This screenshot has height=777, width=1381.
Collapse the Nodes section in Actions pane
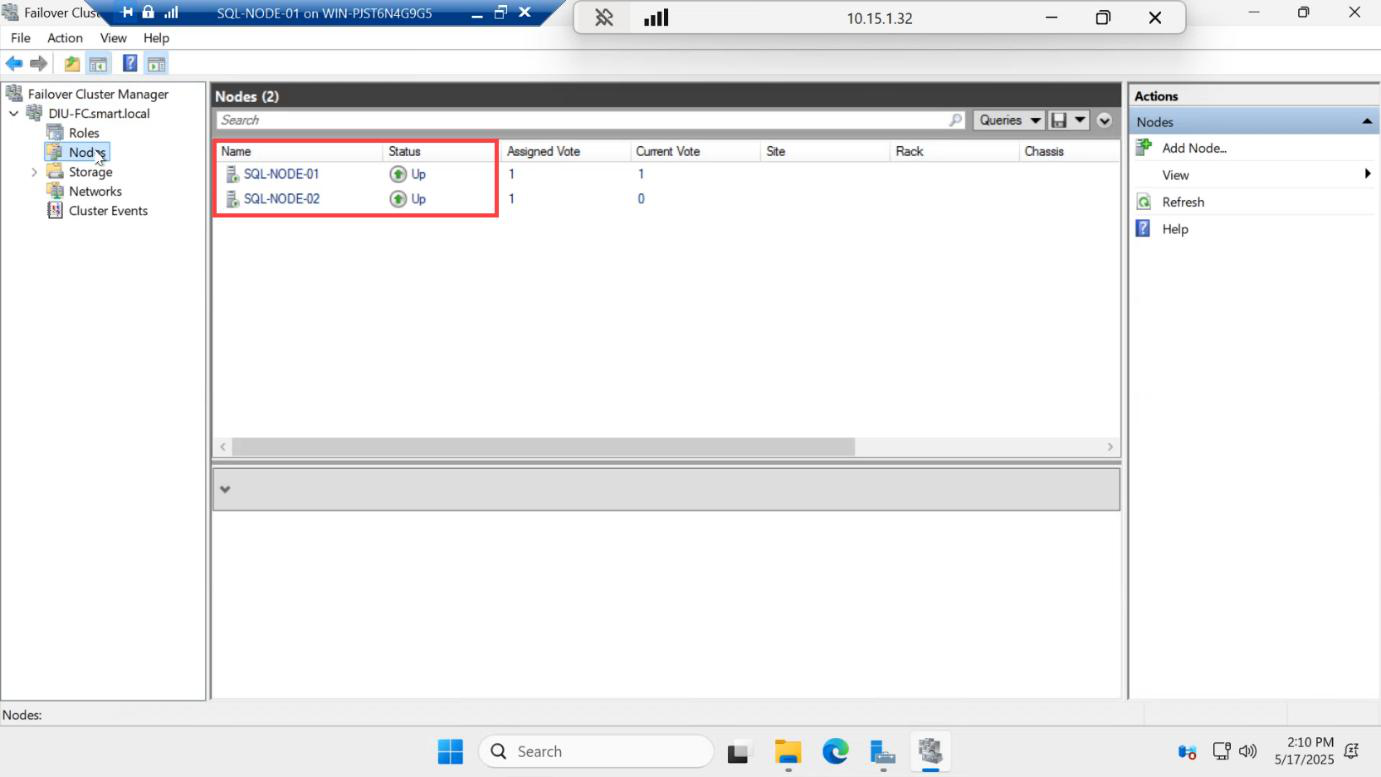pos(1367,122)
